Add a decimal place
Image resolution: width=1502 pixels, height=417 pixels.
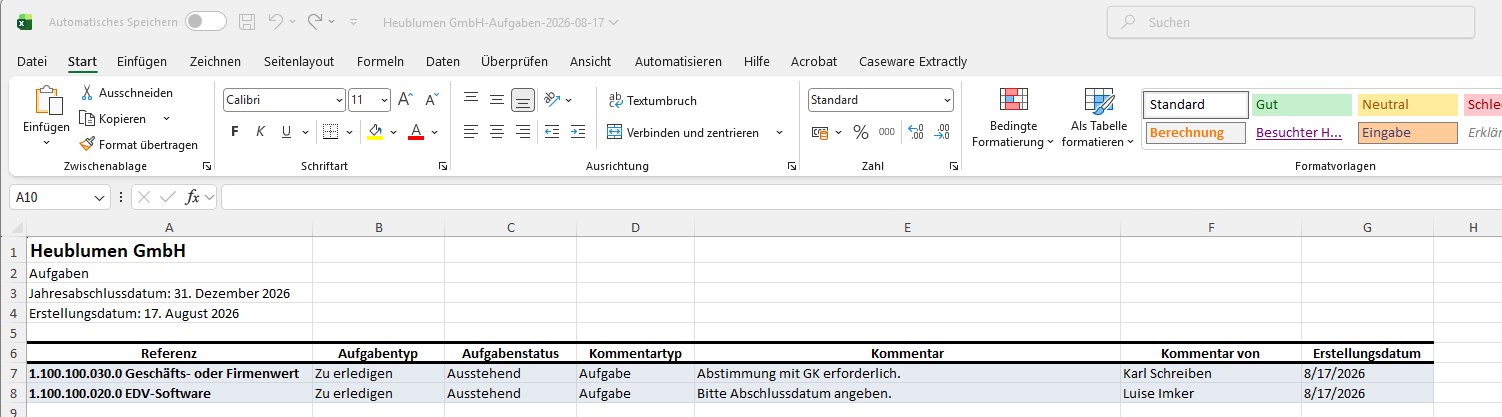click(915, 132)
